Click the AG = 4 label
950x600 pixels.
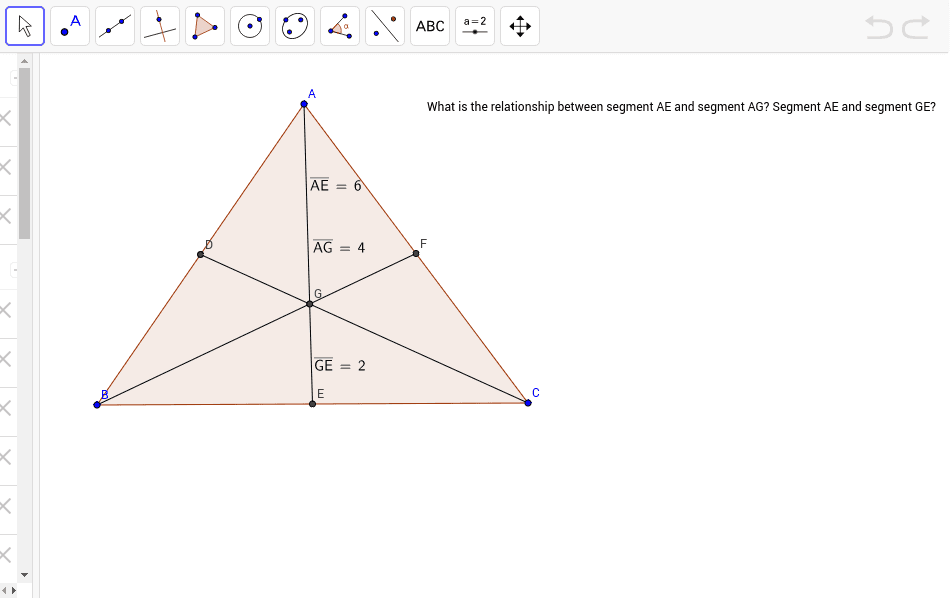pyautogui.click(x=339, y=247)
